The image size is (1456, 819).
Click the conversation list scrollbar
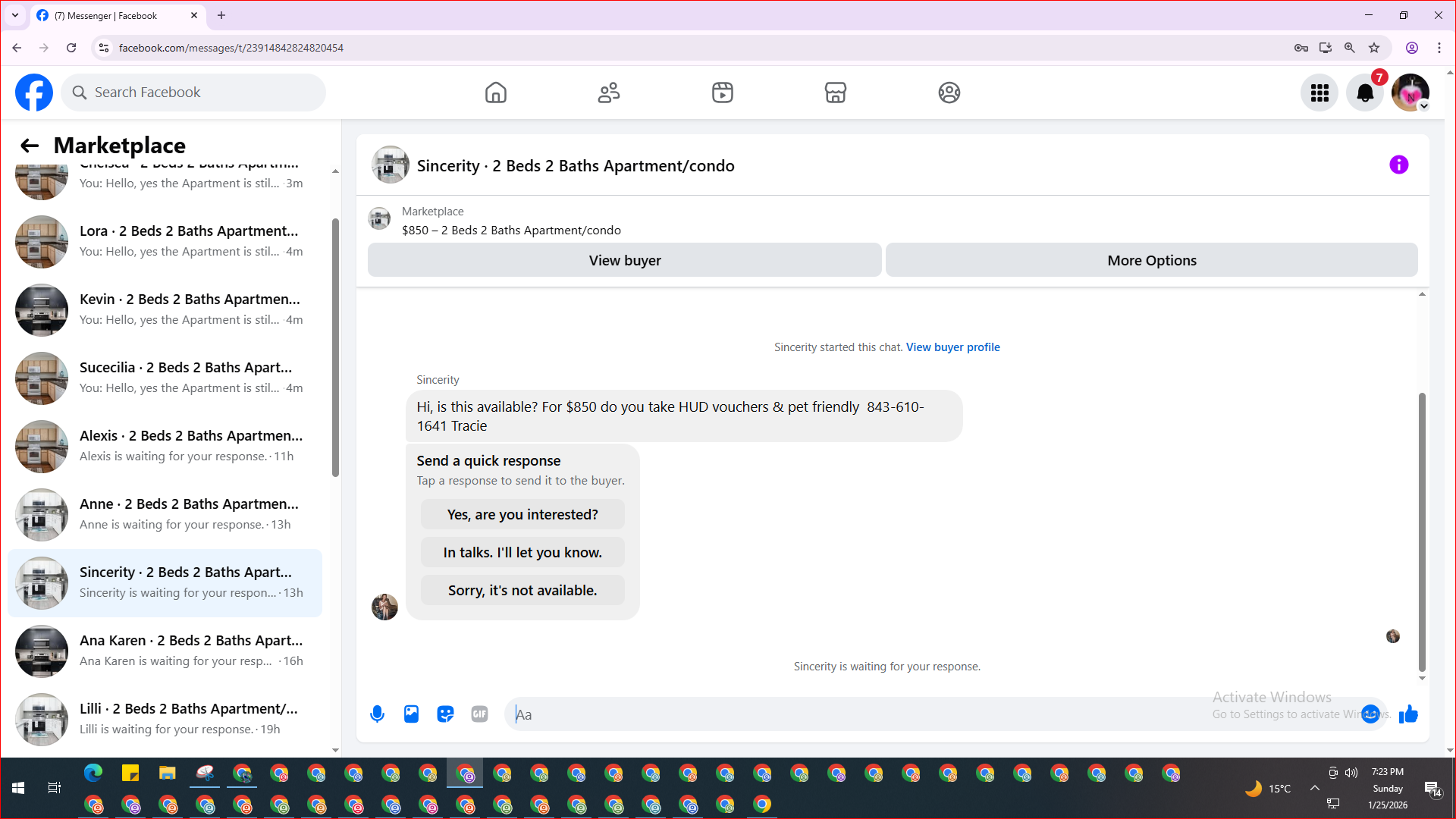[335, 347]
